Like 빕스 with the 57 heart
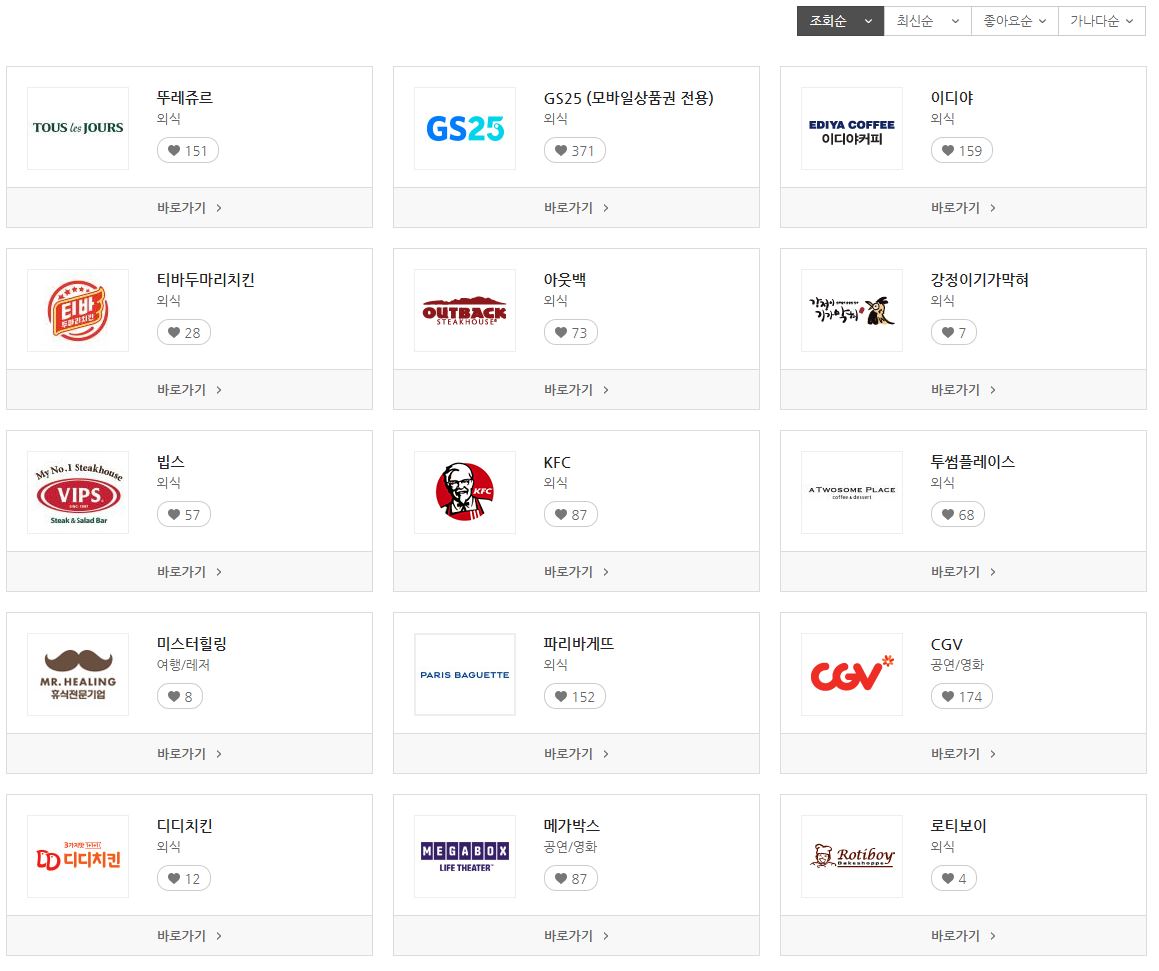Viewport: 1159px width, 971px height. point(184,514)
